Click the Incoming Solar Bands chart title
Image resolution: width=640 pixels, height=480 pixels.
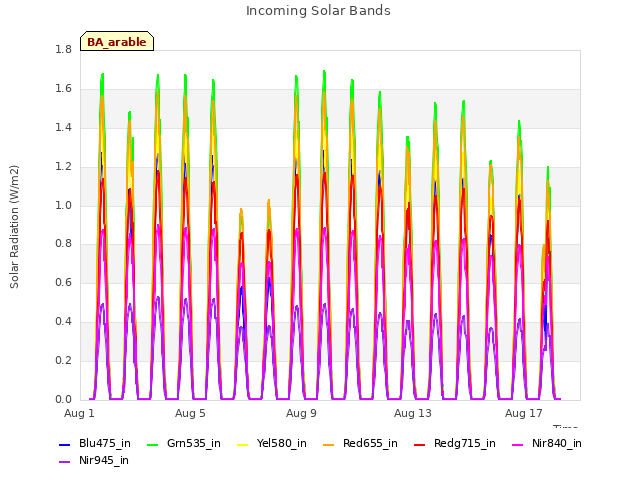click(318, 11)
